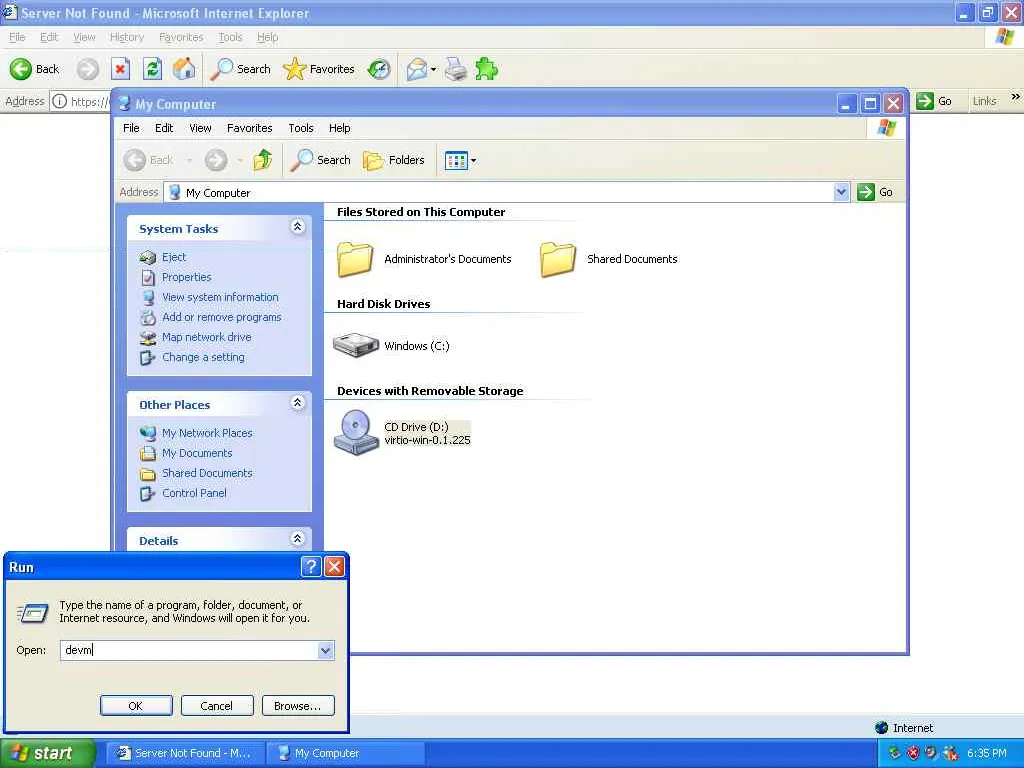
Task: Click the Mail envelope icon
Action: 416,69
